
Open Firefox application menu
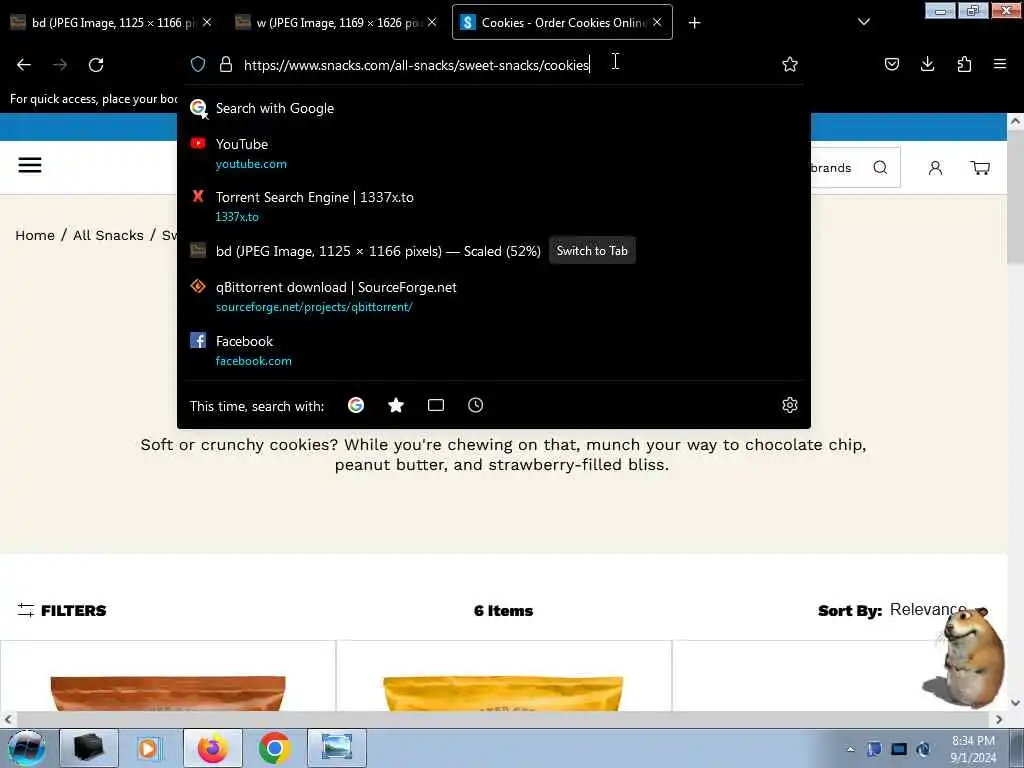pos(1000,64)
